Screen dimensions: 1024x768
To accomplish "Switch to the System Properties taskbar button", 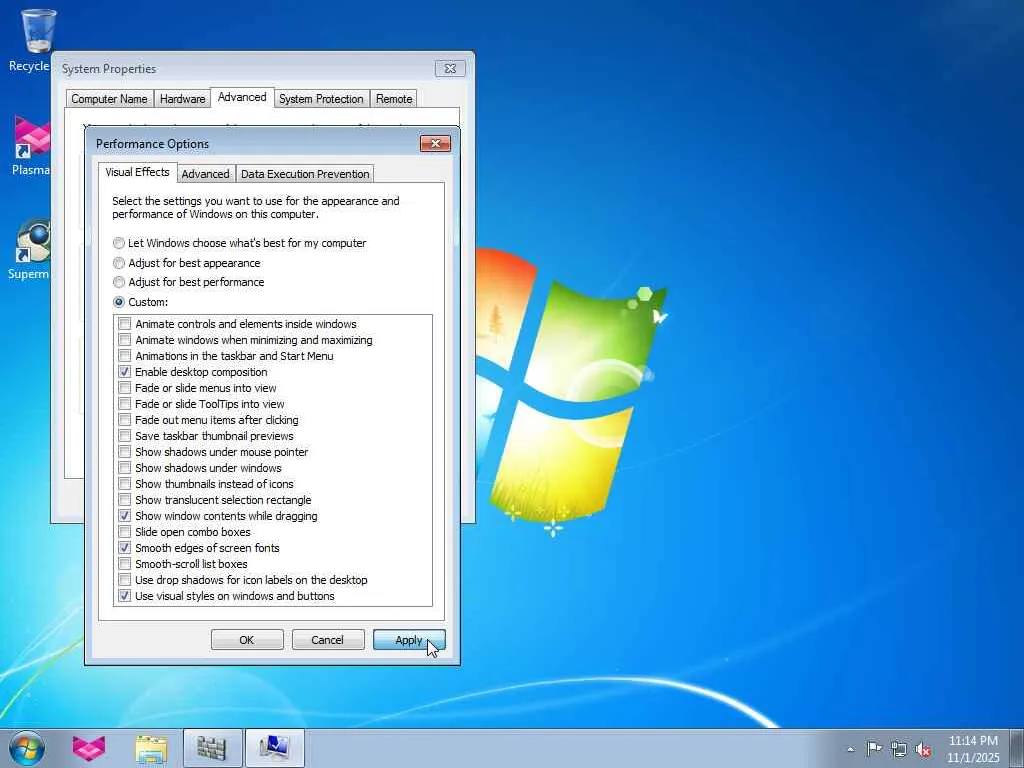I will (274, 748).
